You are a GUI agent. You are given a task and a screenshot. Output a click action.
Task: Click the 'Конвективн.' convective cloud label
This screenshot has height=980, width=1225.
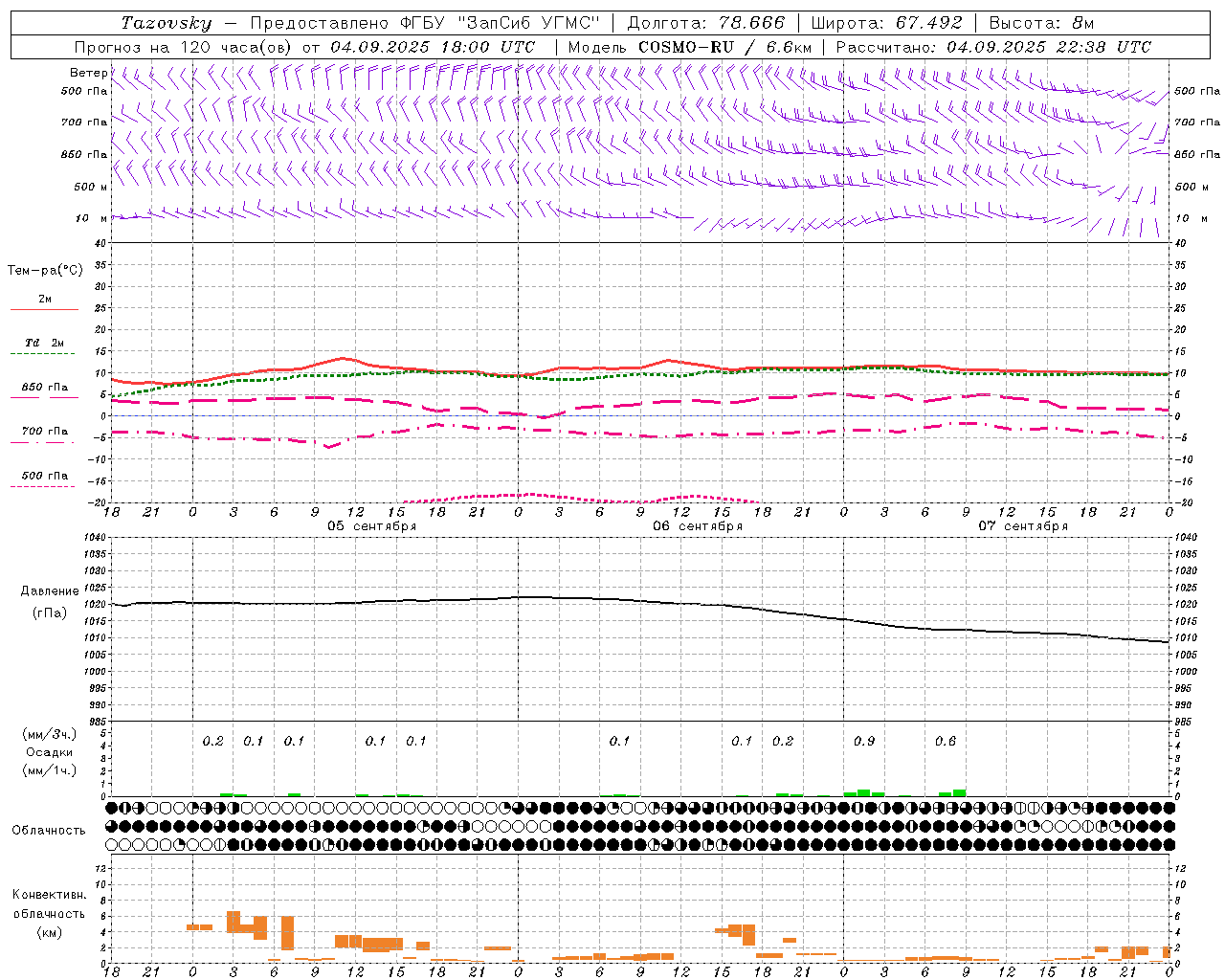50,895
